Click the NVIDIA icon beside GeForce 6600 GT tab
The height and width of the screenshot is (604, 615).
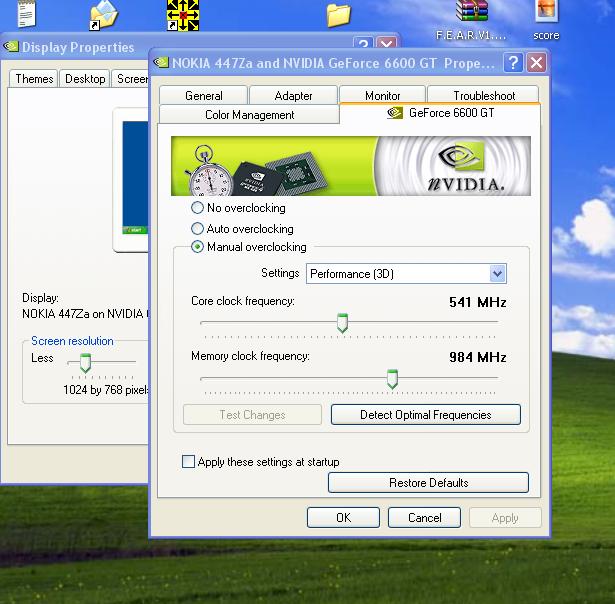[395, 113]
